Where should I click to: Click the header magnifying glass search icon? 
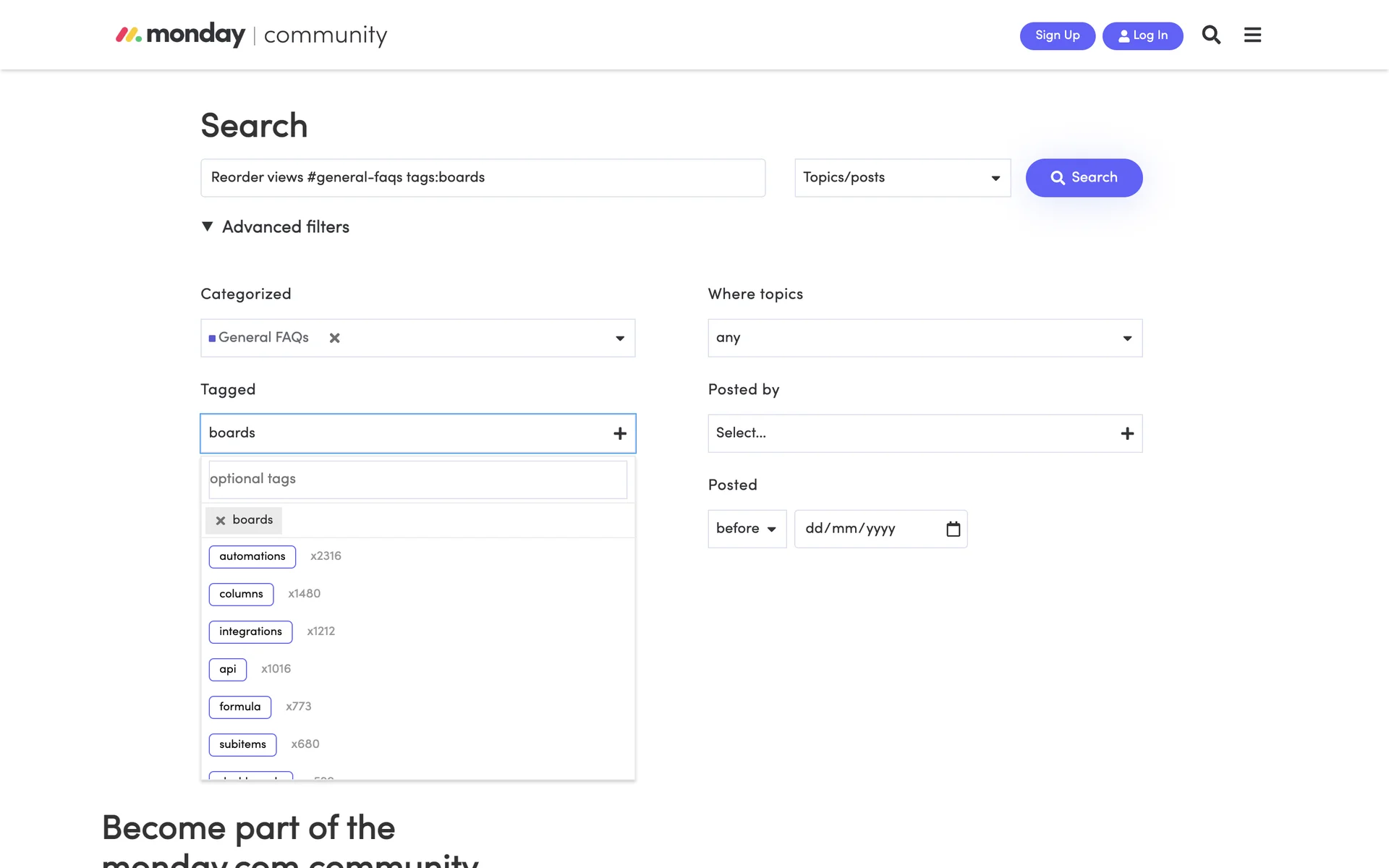1211,35
